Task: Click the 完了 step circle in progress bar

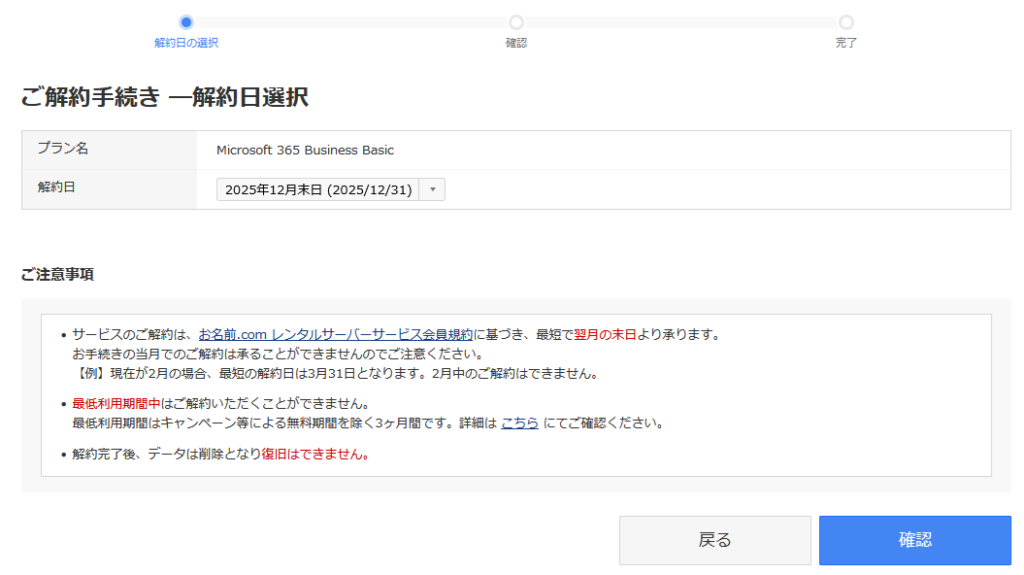Action: point(846,22)
